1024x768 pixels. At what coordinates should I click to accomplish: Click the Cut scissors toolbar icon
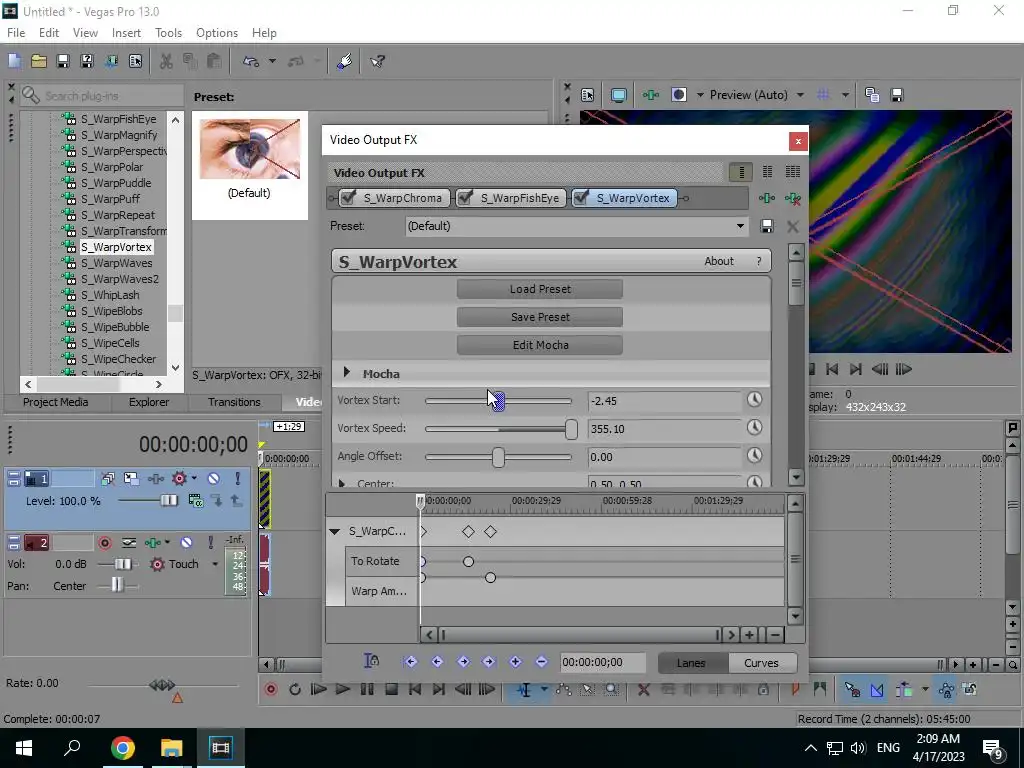tap(167, 61)
